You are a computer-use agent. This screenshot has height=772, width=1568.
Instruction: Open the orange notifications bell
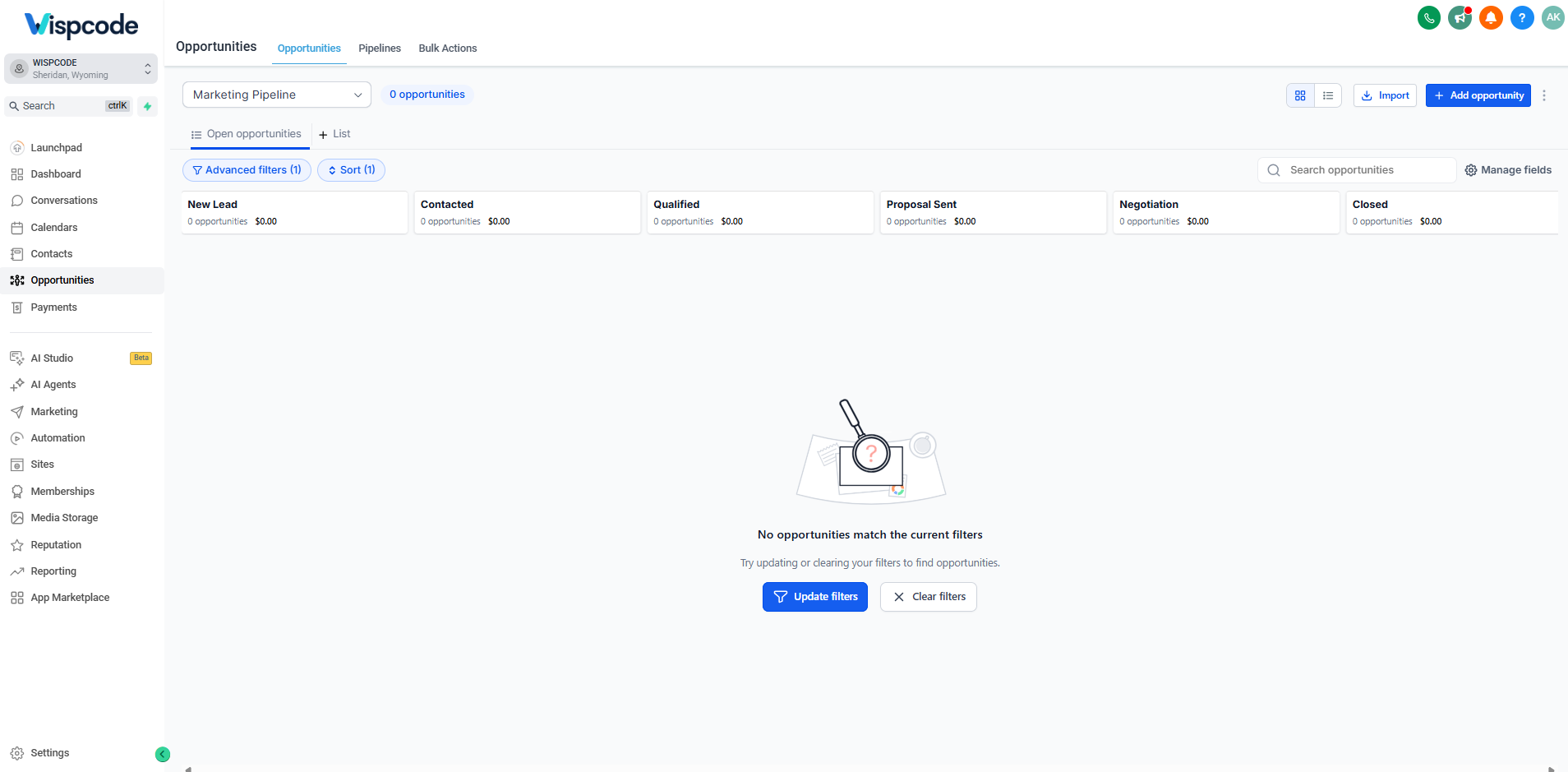click(1491, 17)
